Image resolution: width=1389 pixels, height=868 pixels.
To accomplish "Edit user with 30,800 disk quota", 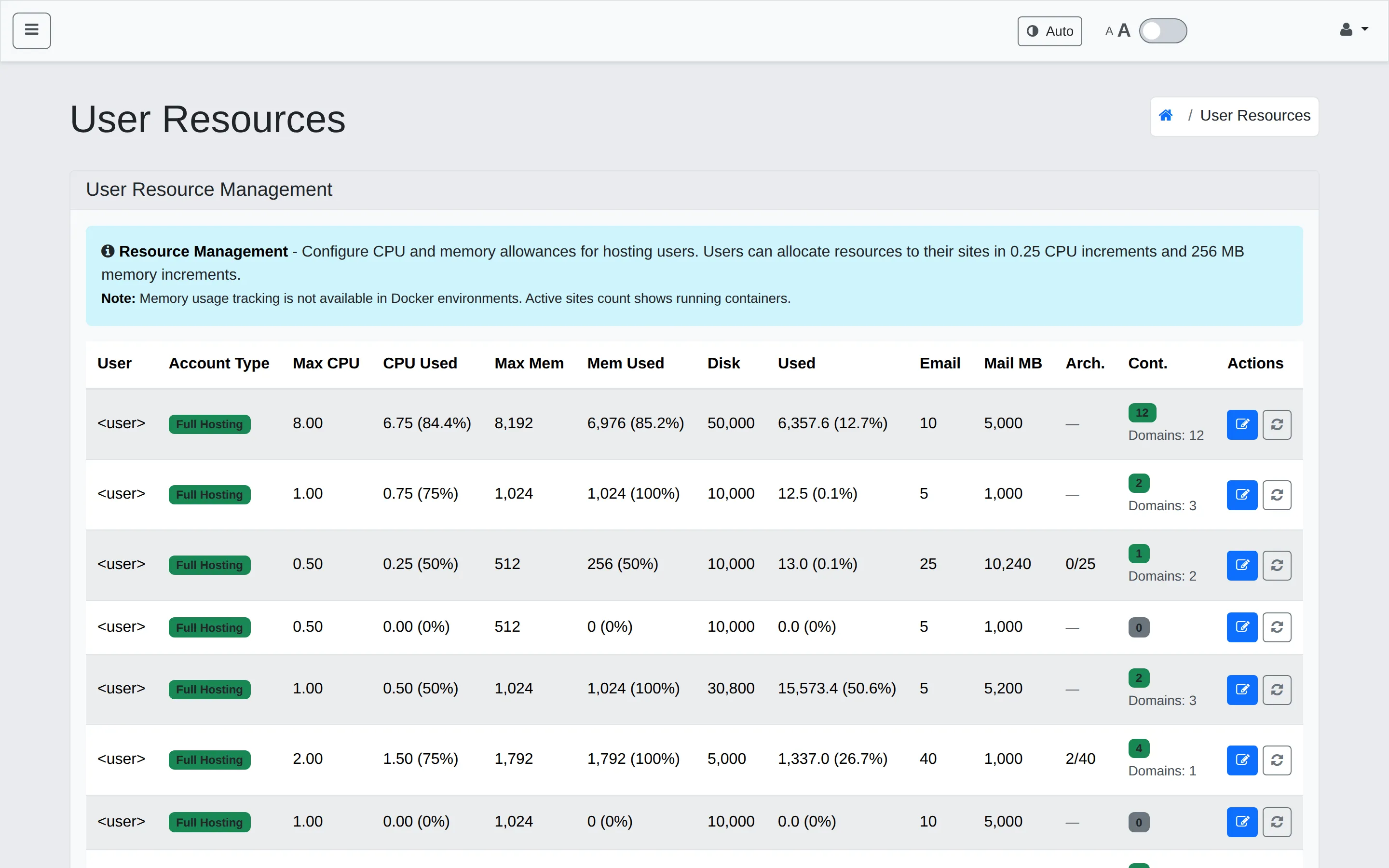I will coord(1242,690).
